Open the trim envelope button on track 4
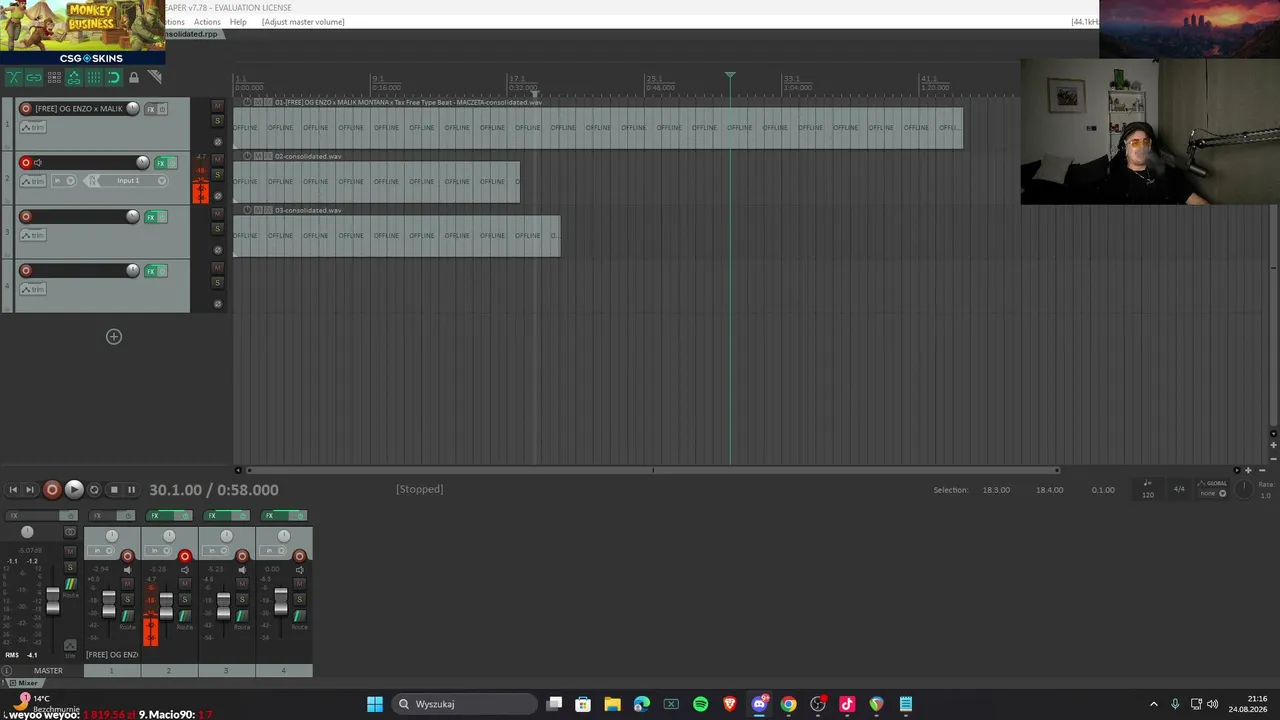 pyautogui.click(x=33, y=289)
